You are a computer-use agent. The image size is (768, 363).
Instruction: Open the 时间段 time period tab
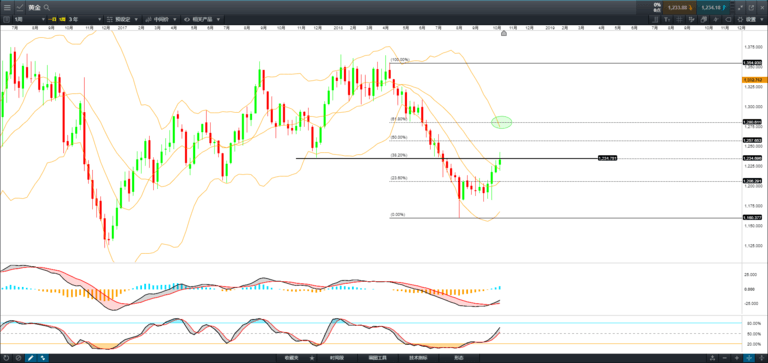[337, 358]
